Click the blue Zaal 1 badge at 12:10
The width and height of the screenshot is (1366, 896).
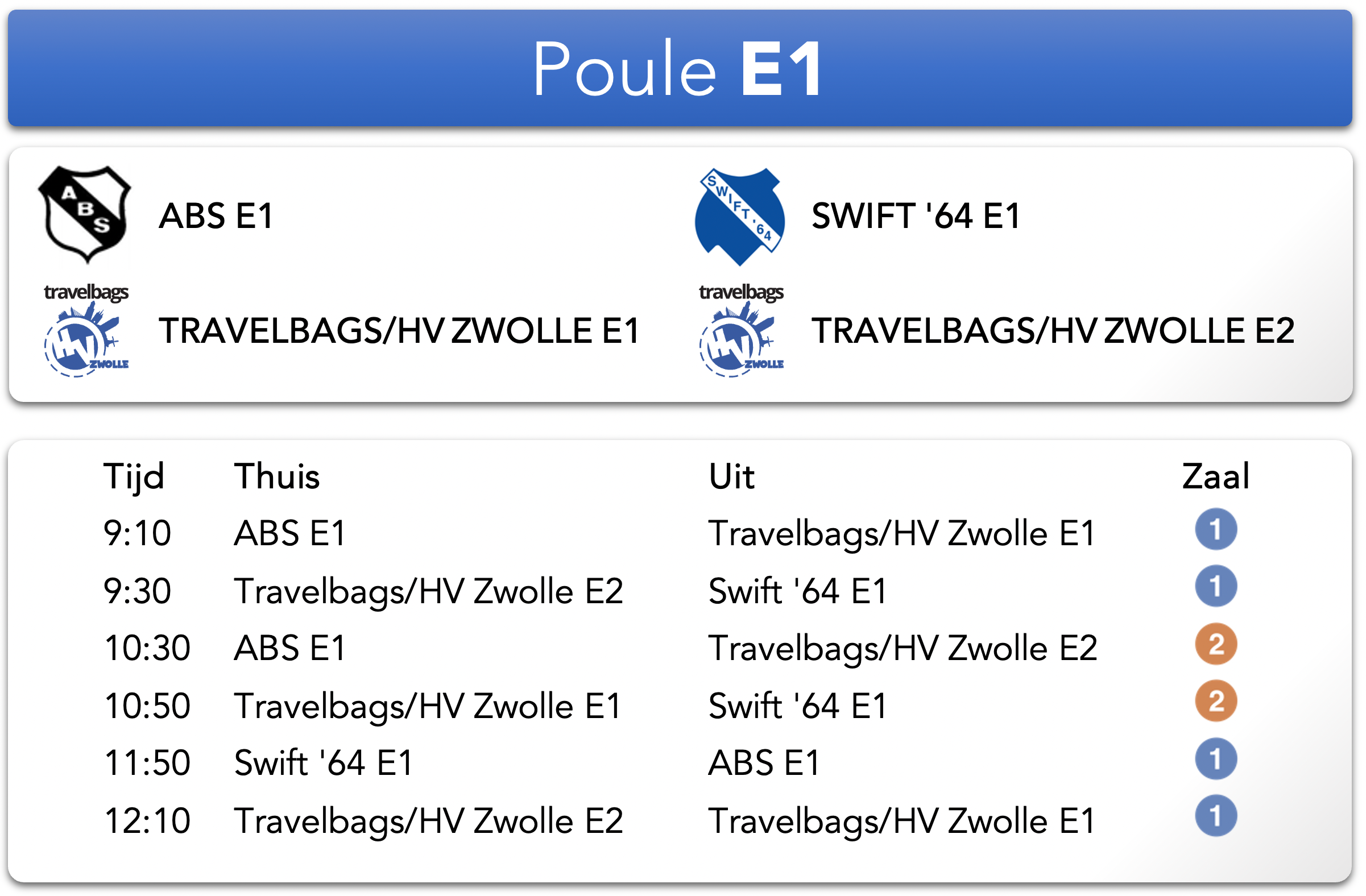pyautogui.click(x=1216, y=816)
